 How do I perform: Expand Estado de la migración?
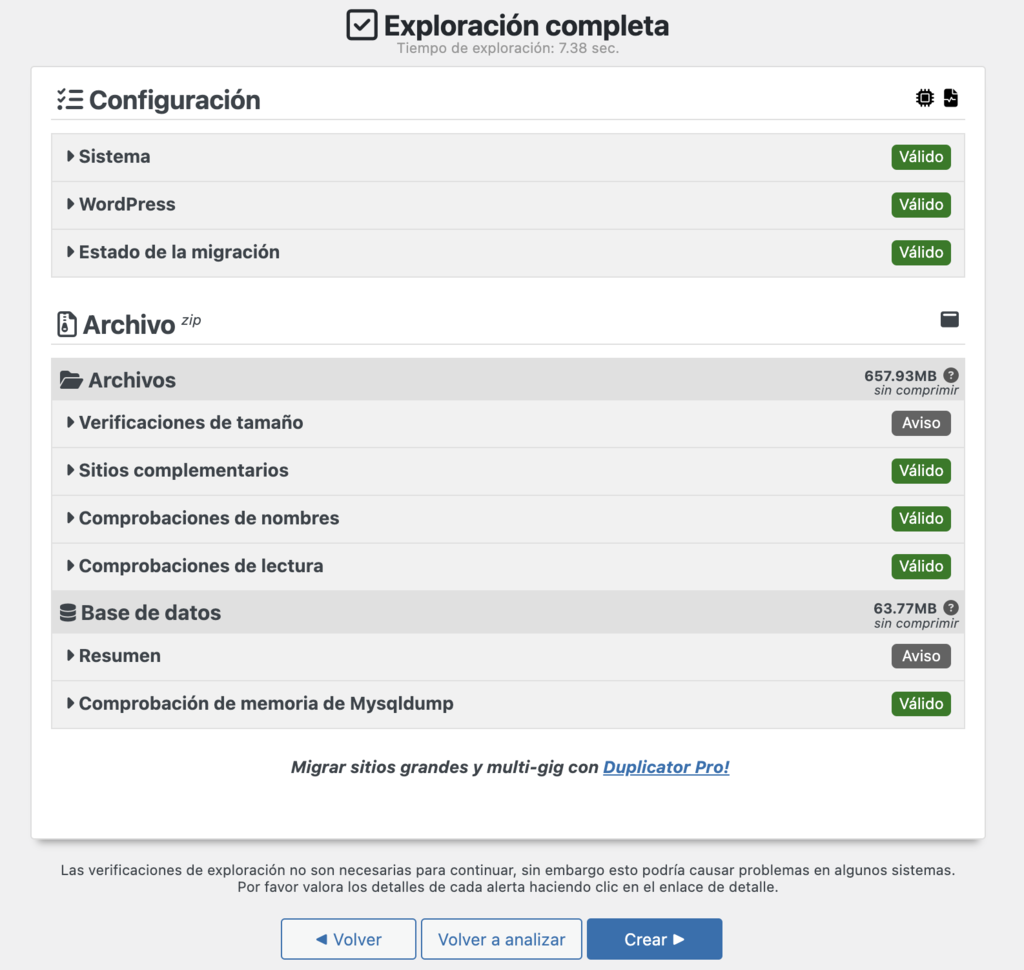click(x=180, y=252)
